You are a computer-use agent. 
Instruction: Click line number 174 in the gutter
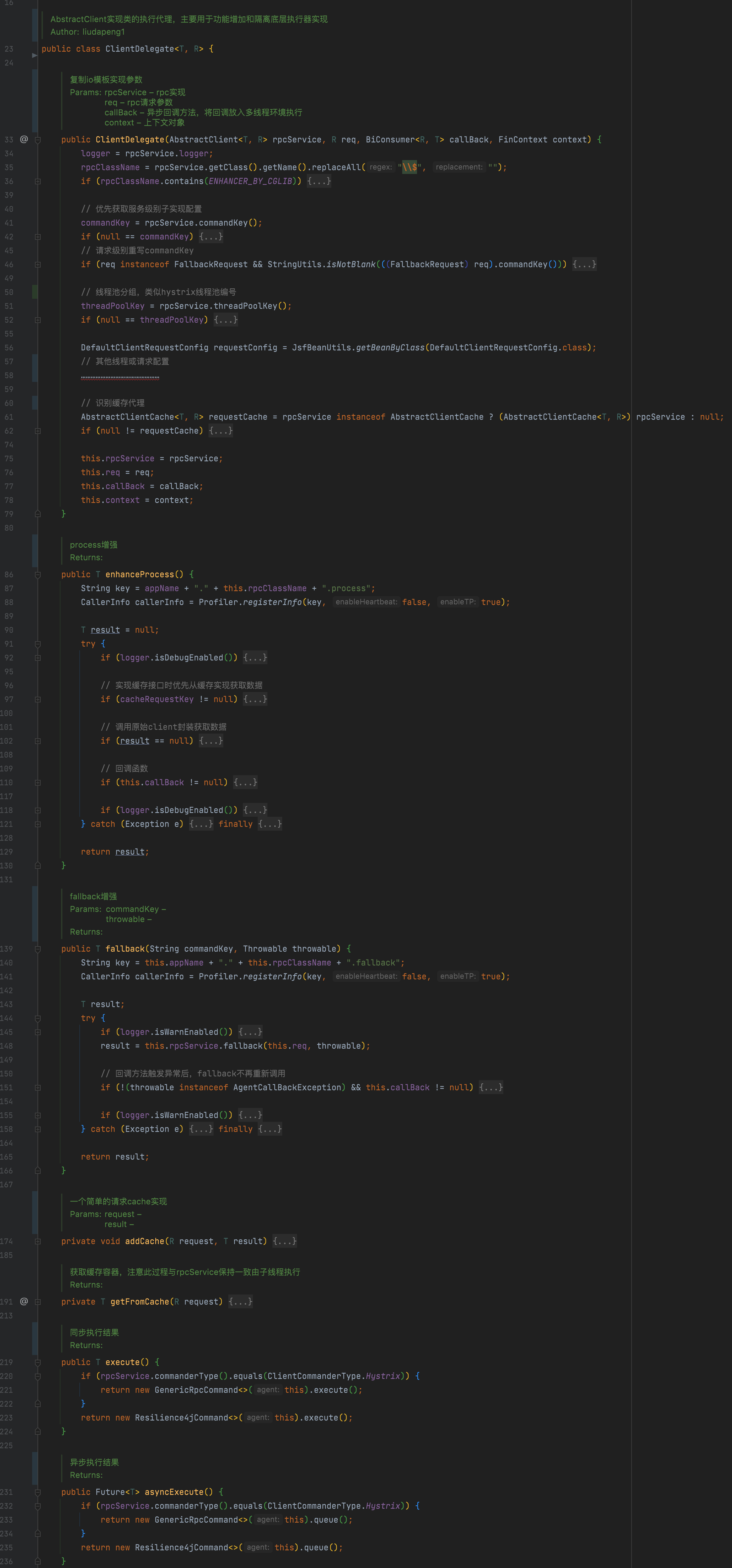[7, 1241]
